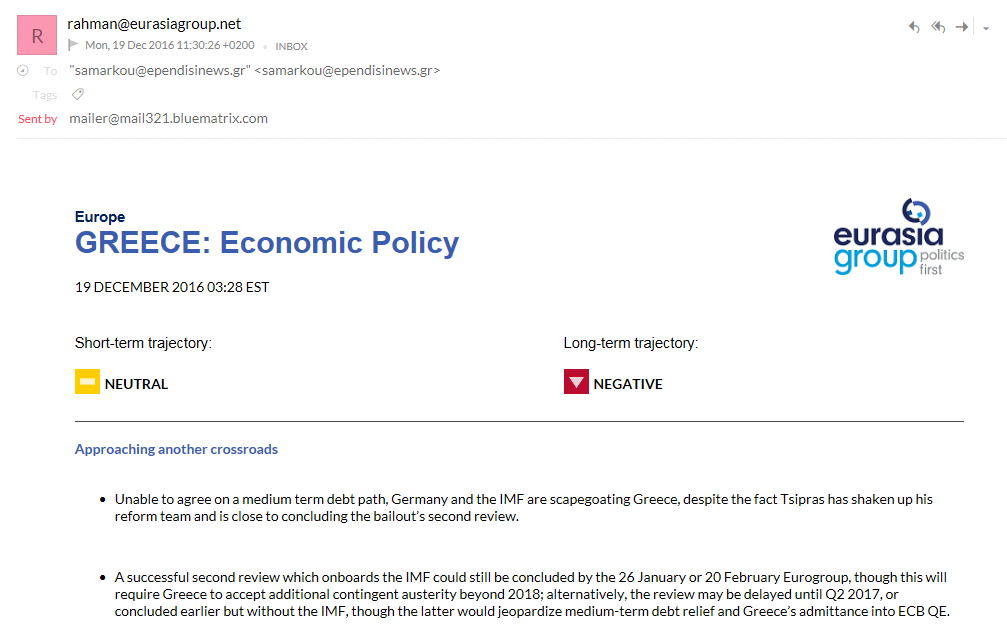Viewport: 1007px width, 638px height.
Task: Click the reply arrow icon
Action: coord(914,27)
